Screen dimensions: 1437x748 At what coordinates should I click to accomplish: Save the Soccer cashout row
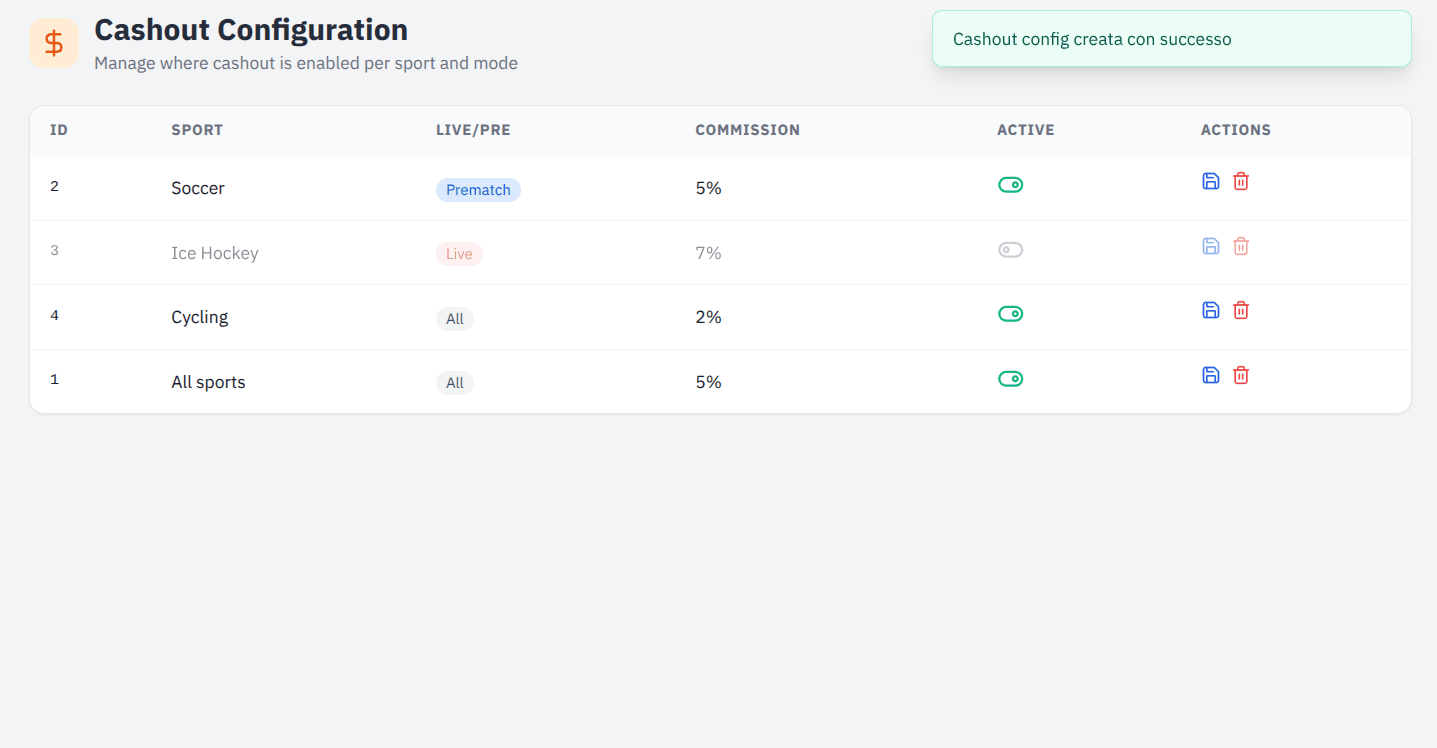[x=1210, y=181]
